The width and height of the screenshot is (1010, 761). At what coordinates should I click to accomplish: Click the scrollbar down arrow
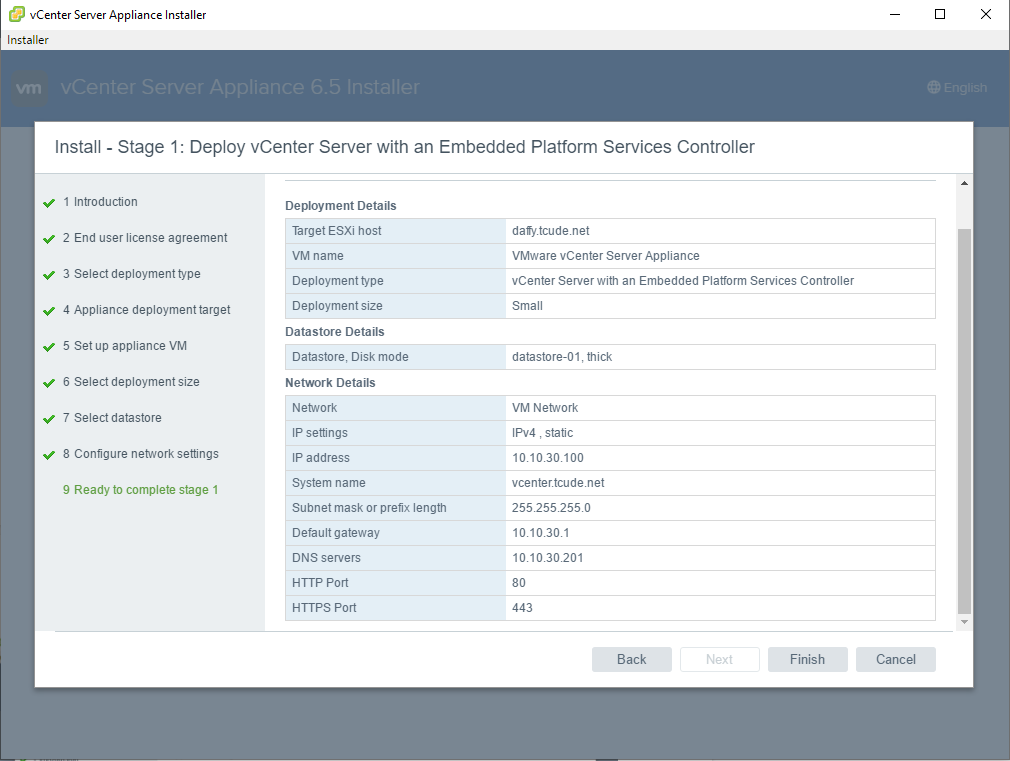click(x=964, y=622)
